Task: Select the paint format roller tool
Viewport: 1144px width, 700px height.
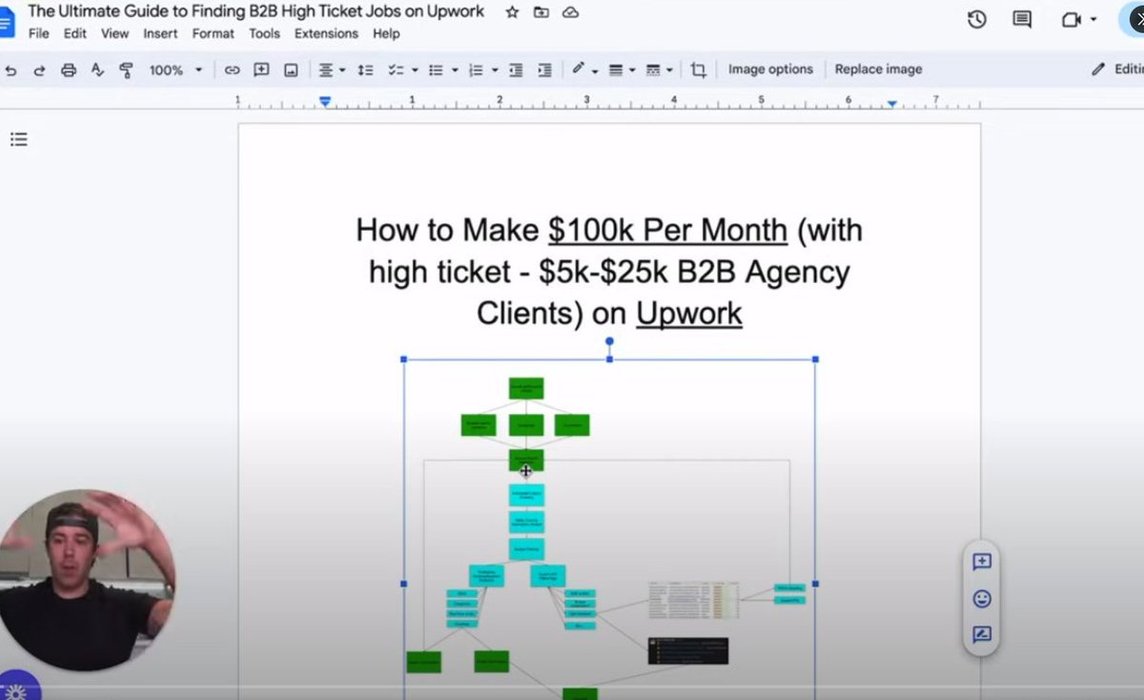Action: 126,70
